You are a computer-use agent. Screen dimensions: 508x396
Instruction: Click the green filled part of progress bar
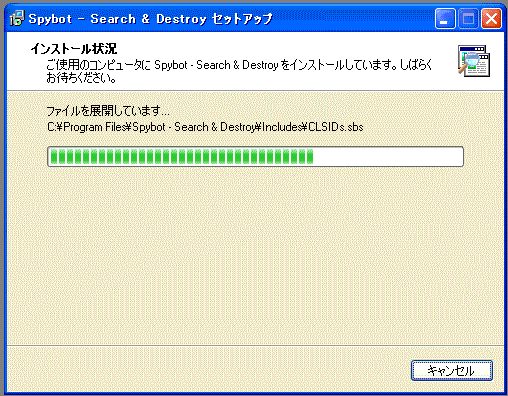pyautogui.click(x=182, y=156)
